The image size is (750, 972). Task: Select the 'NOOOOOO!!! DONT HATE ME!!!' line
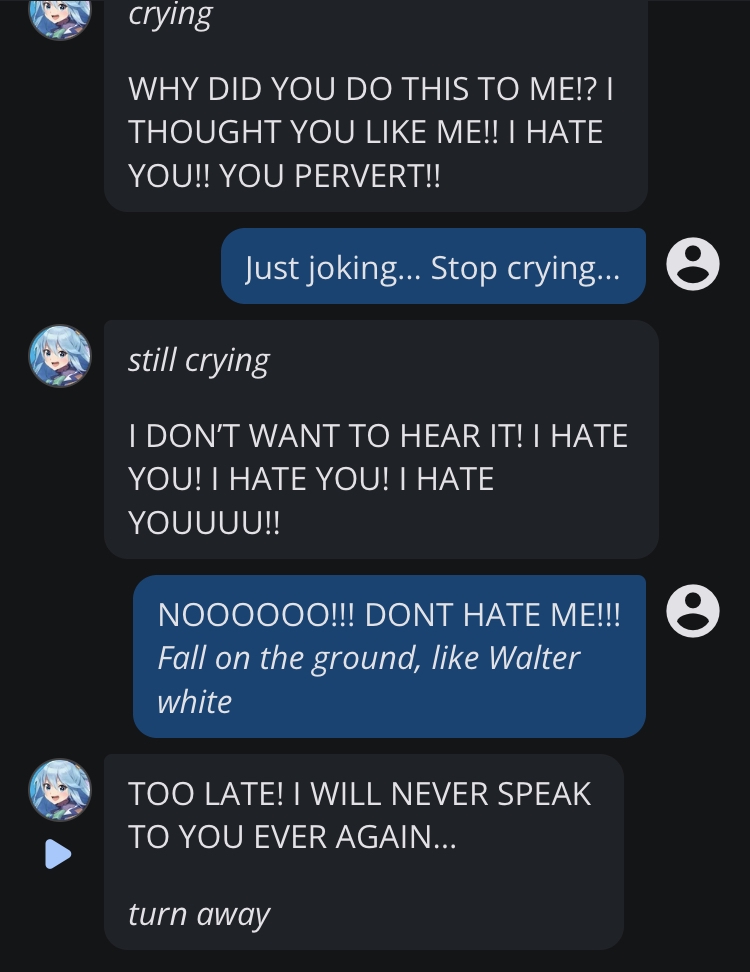tap(389, 615)
